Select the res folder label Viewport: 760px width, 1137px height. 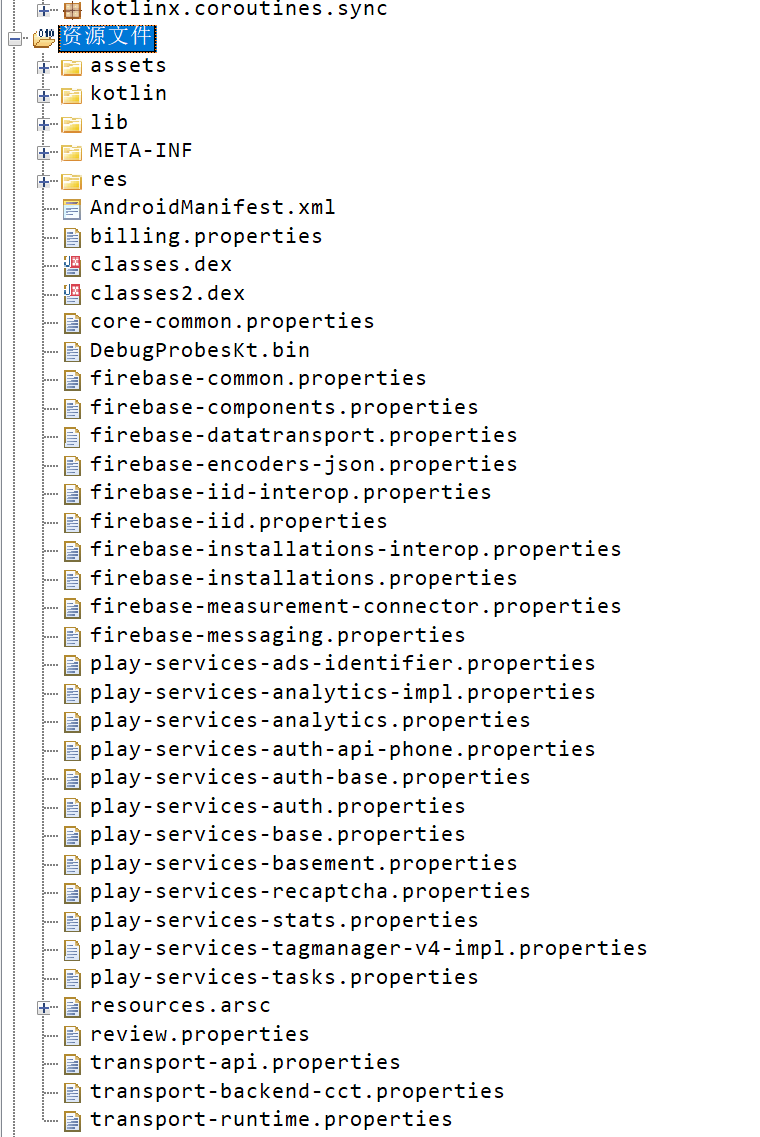(x=108, y=180)
